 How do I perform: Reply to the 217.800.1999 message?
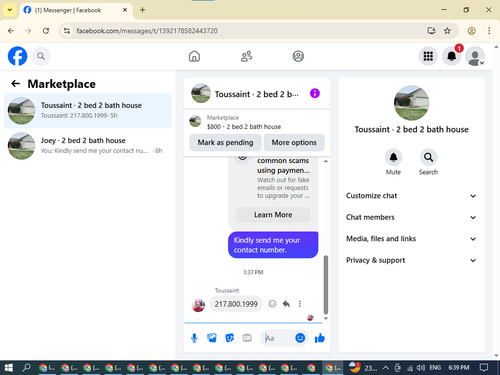pos(286,304)
